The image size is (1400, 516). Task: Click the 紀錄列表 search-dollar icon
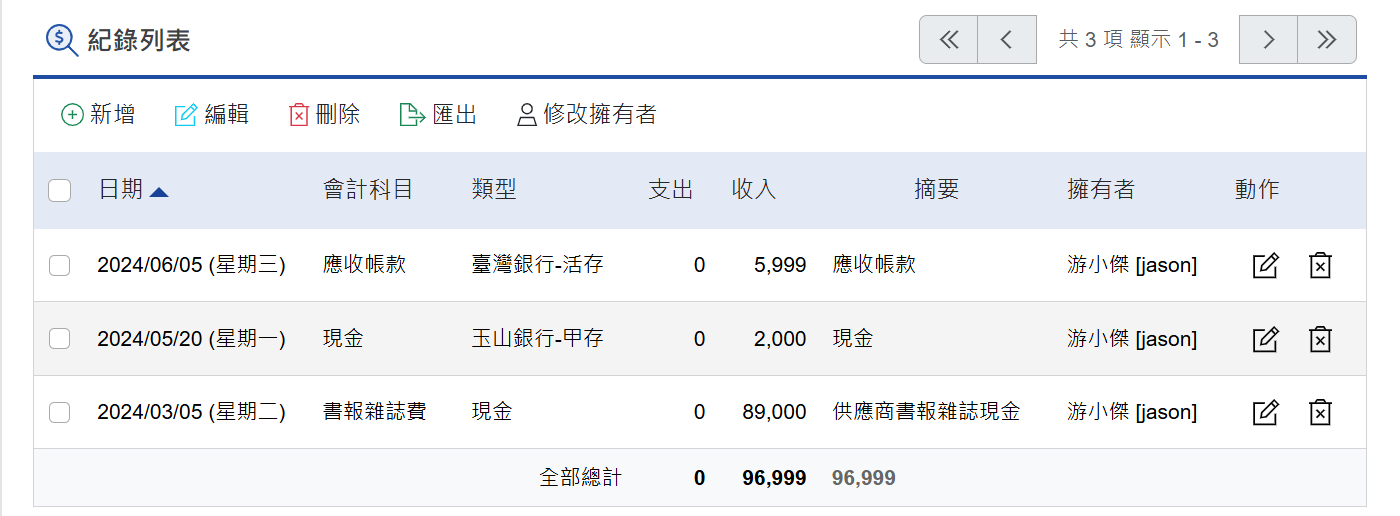[62, 40]
